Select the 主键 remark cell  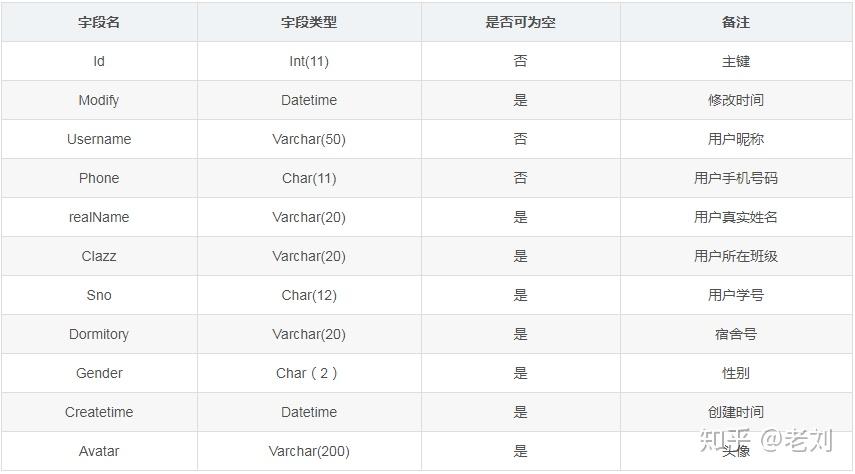(736, 61)
